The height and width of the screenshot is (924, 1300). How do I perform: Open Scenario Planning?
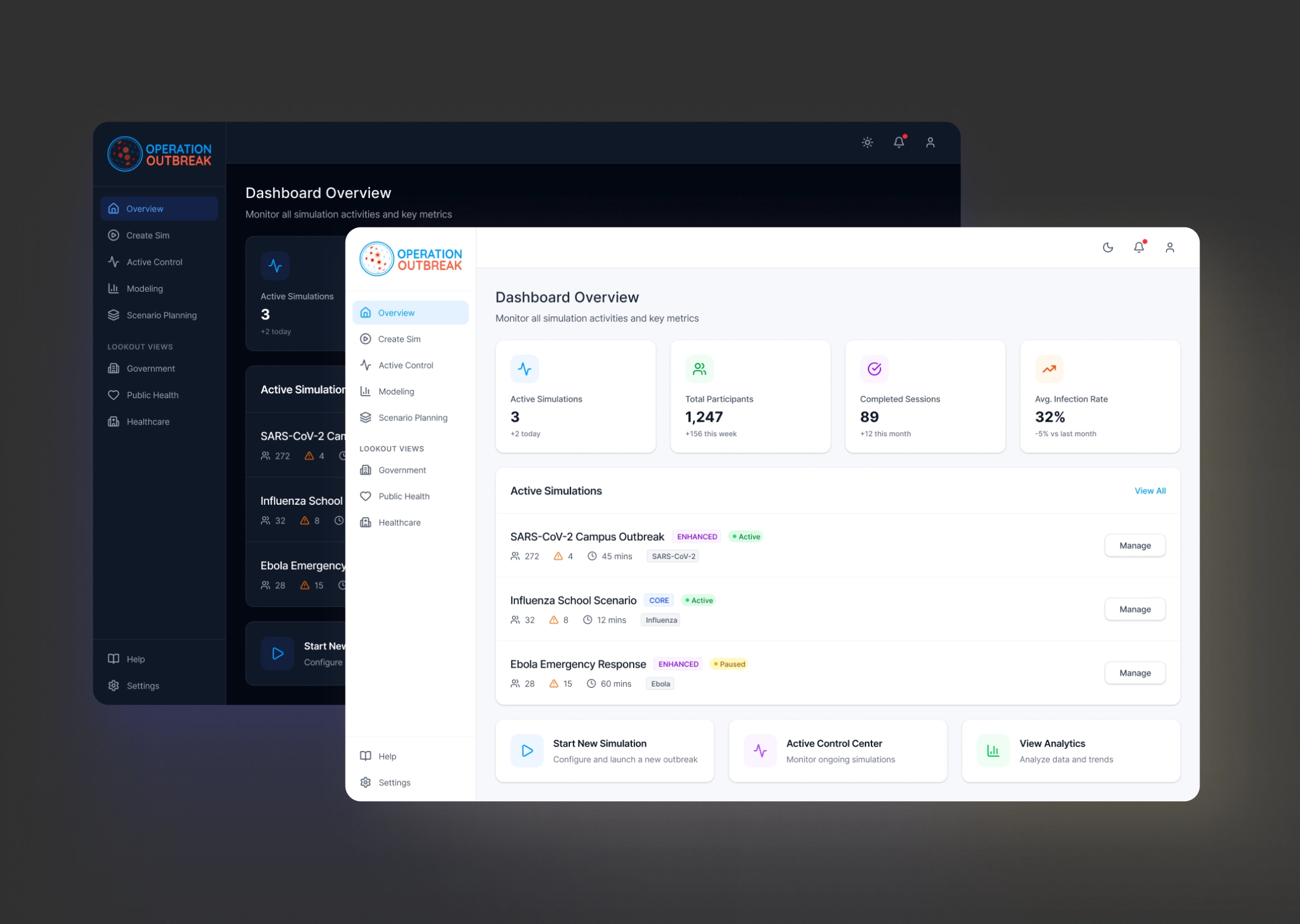tap(412, 417)
